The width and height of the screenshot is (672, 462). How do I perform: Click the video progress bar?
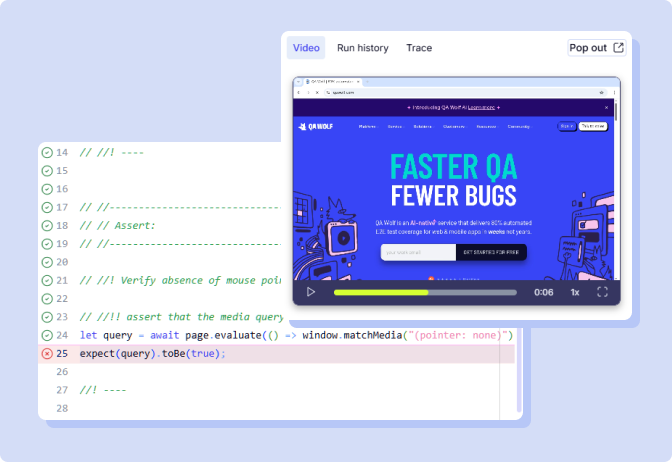coord(425,293)
